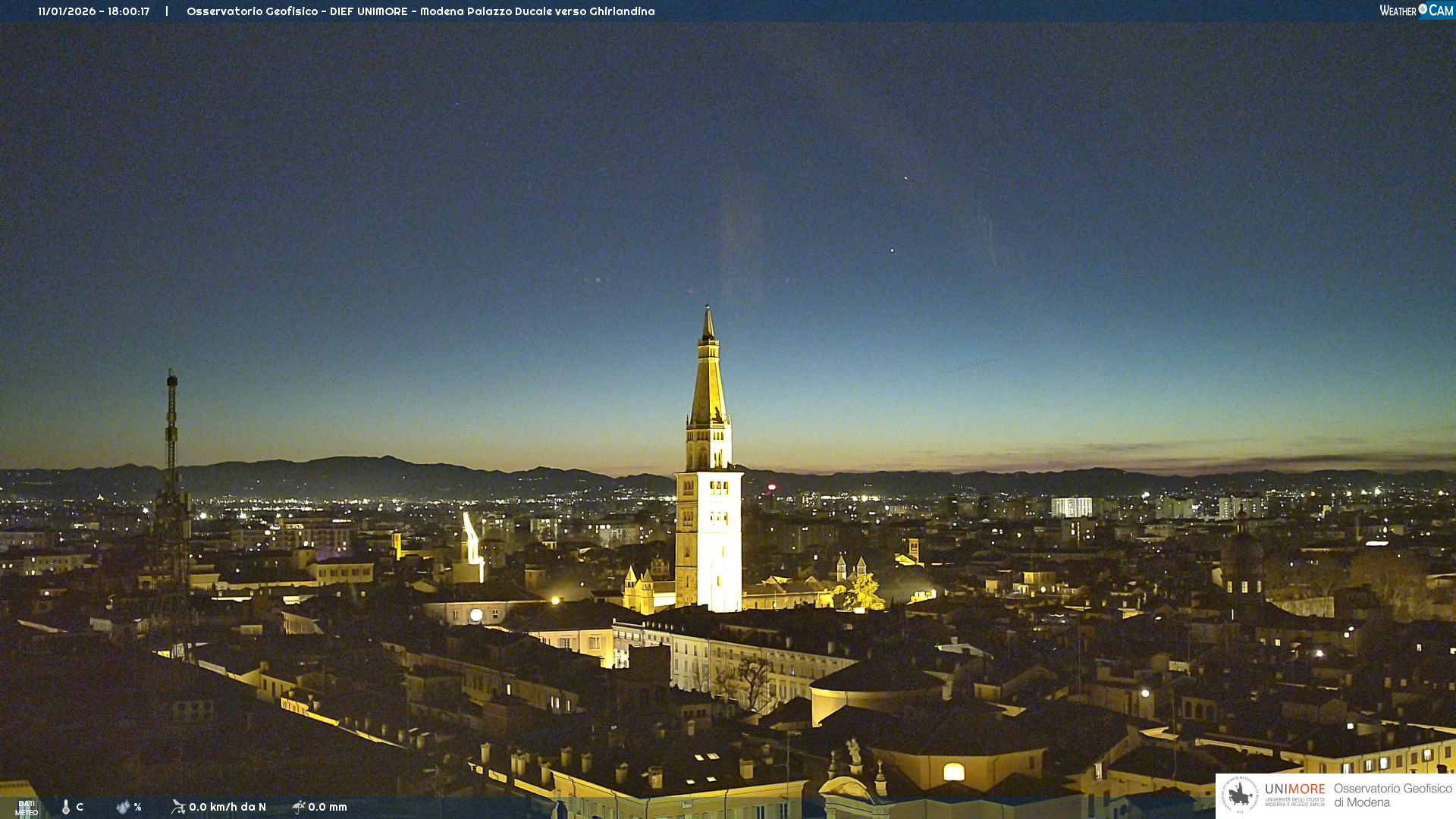Click the wind vane icon
Viewport: 1456px width, 819px height.
(178, 807)
